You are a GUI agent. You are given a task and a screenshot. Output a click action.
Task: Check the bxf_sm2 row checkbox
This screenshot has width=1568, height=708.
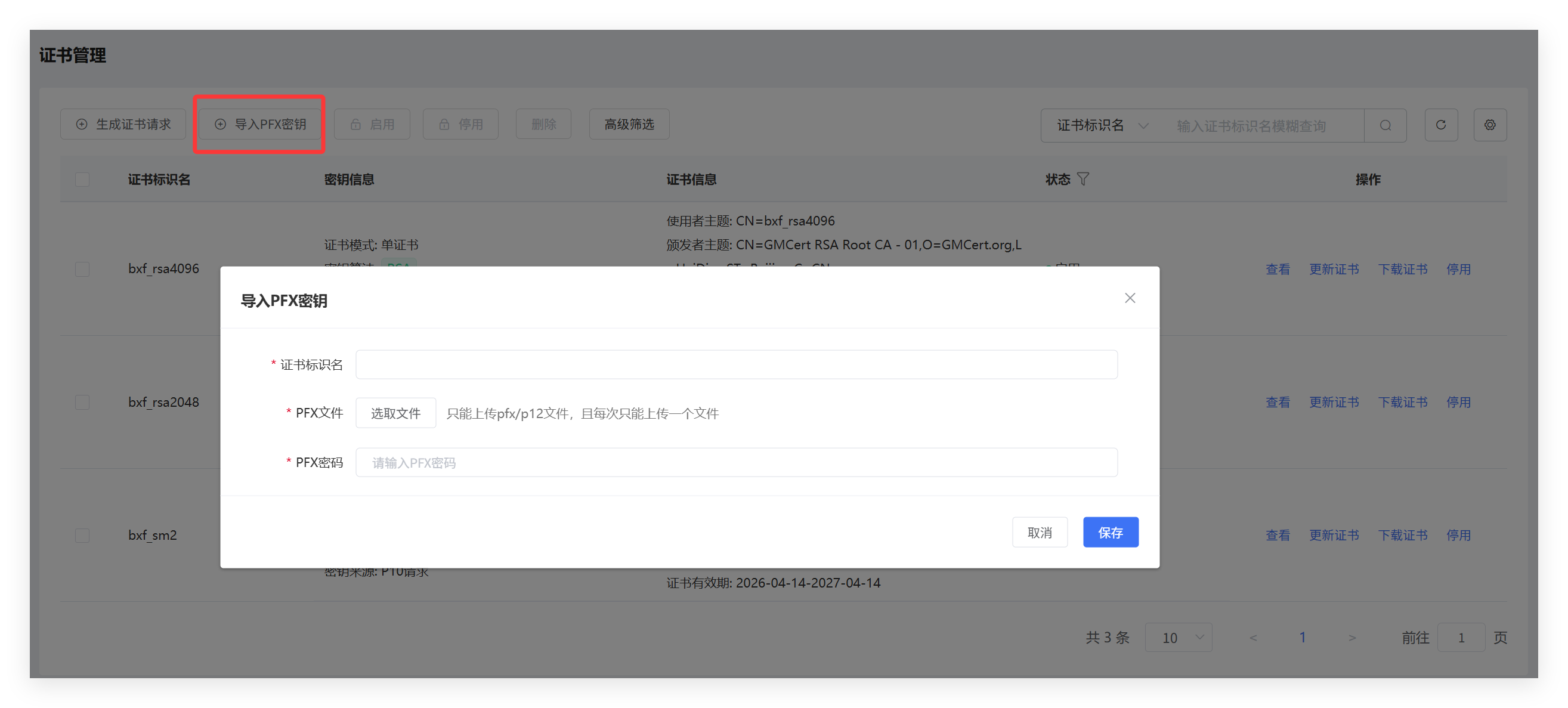pos(82,535)
